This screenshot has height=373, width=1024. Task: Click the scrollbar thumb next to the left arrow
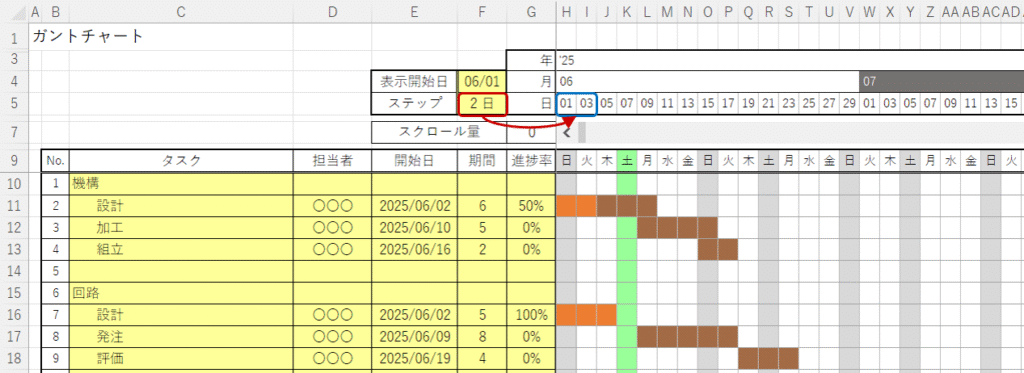click(x=582, y=132)
